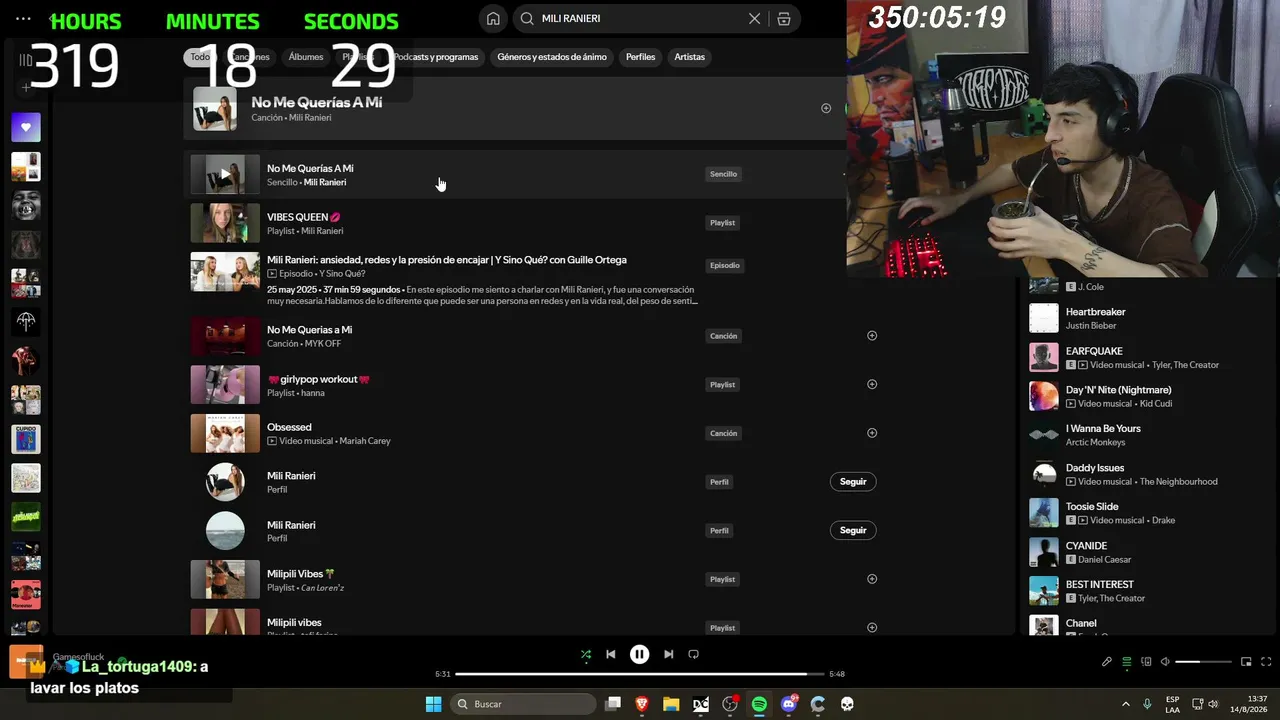The width and height of the screenshot is (1280, 720).
Task: Open the girlypop workout playlist title
Action: 318,379
